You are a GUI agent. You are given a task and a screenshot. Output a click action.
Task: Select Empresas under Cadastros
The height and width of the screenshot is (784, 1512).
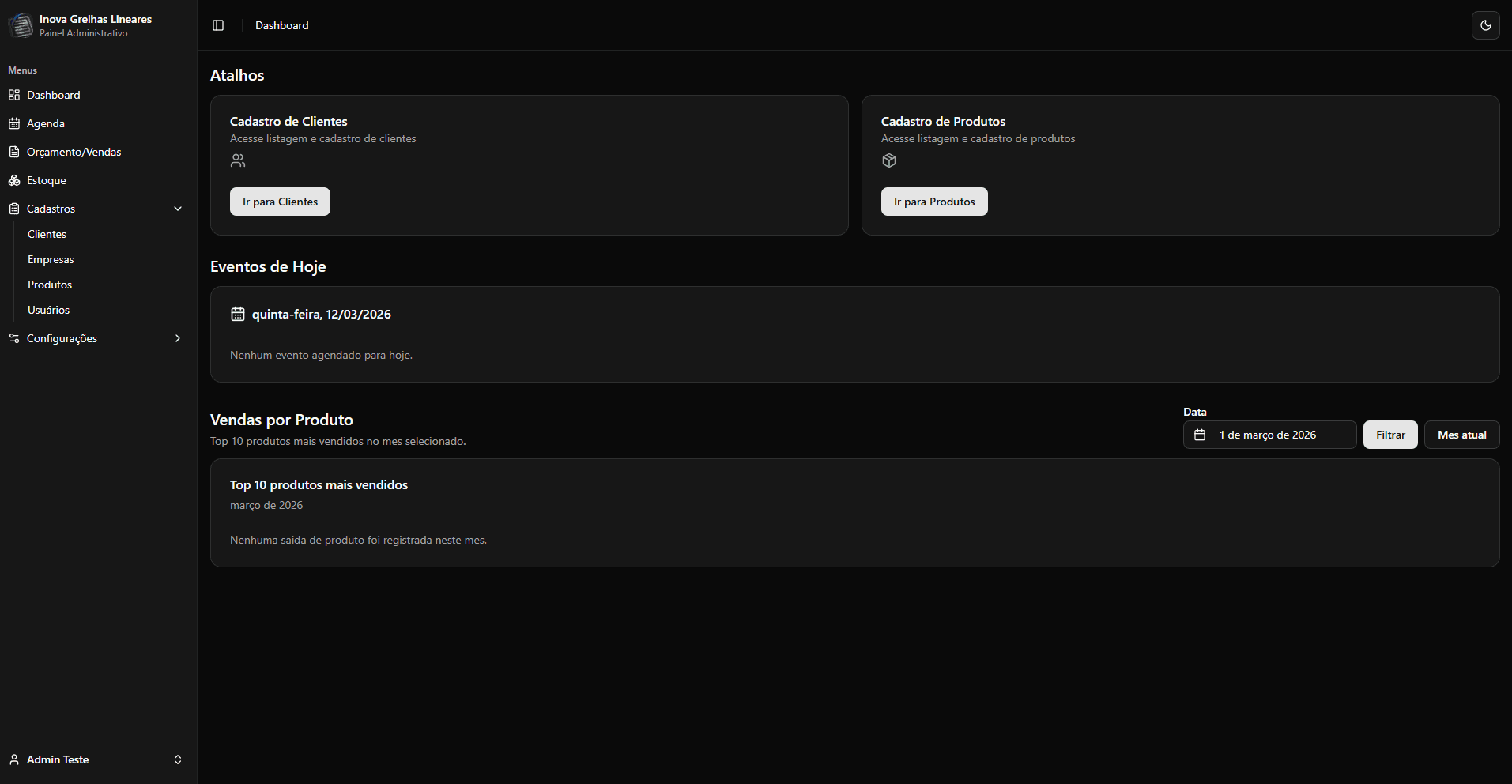(51, 259)
